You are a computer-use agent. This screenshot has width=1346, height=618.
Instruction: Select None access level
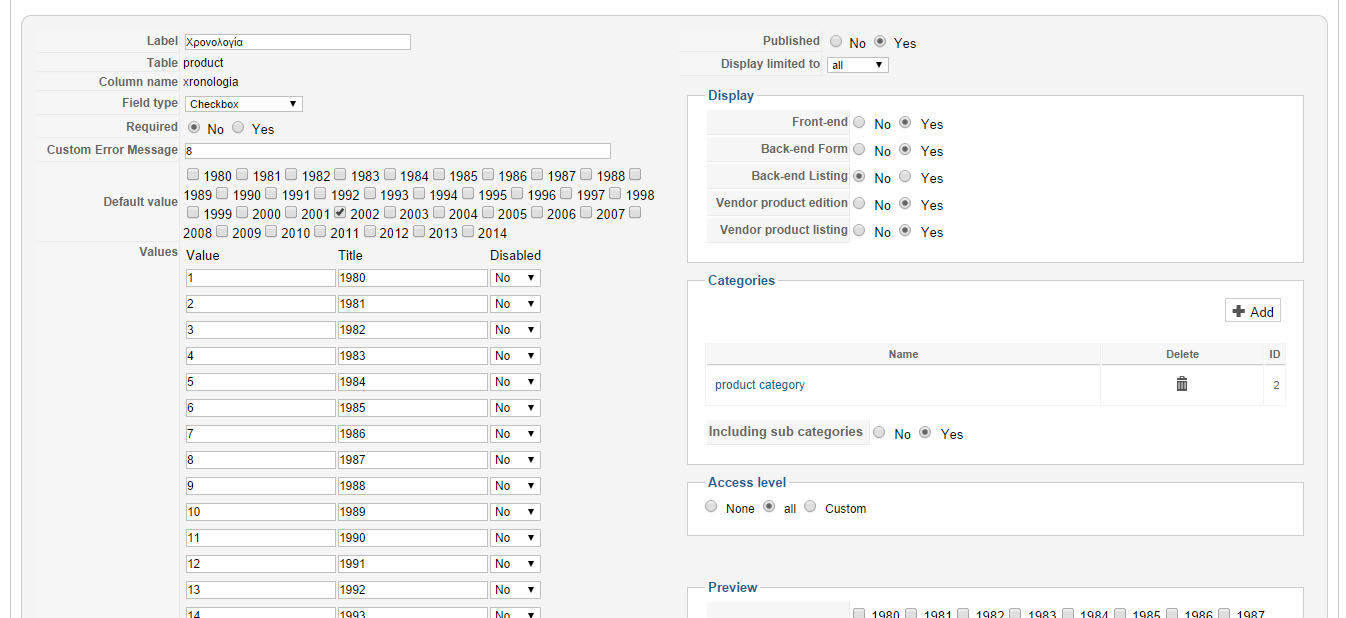coord(711,507)
